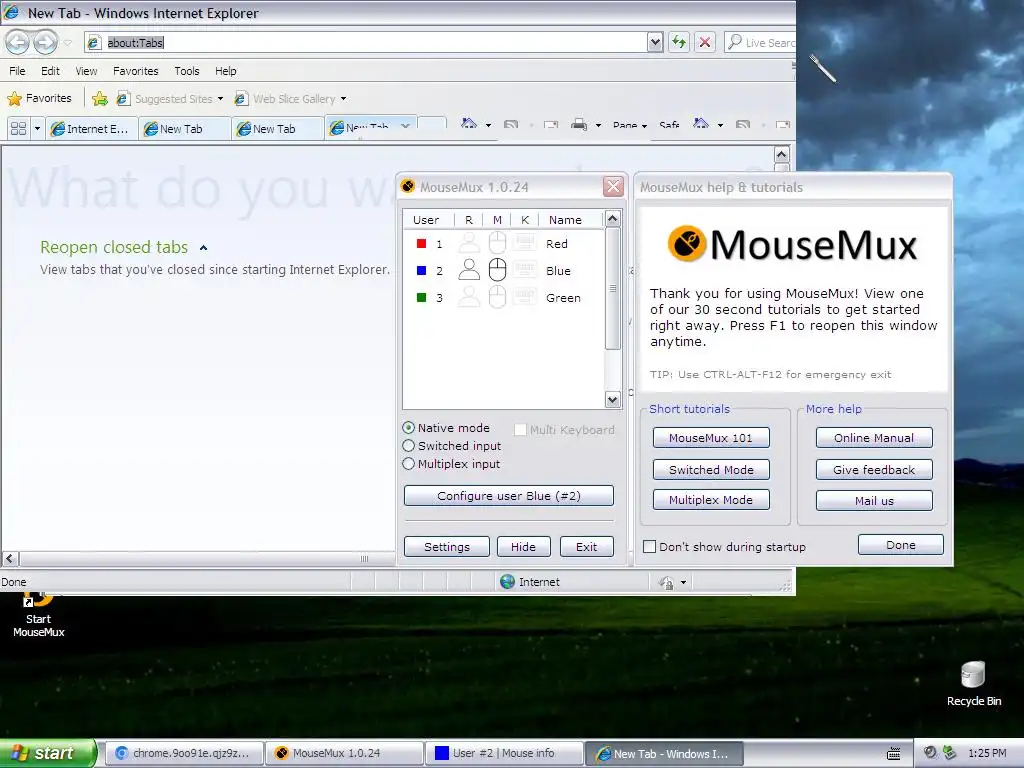
Task: Click the Hide button in MouseMux
Action: pyautogui.click(x=523, y=547)
